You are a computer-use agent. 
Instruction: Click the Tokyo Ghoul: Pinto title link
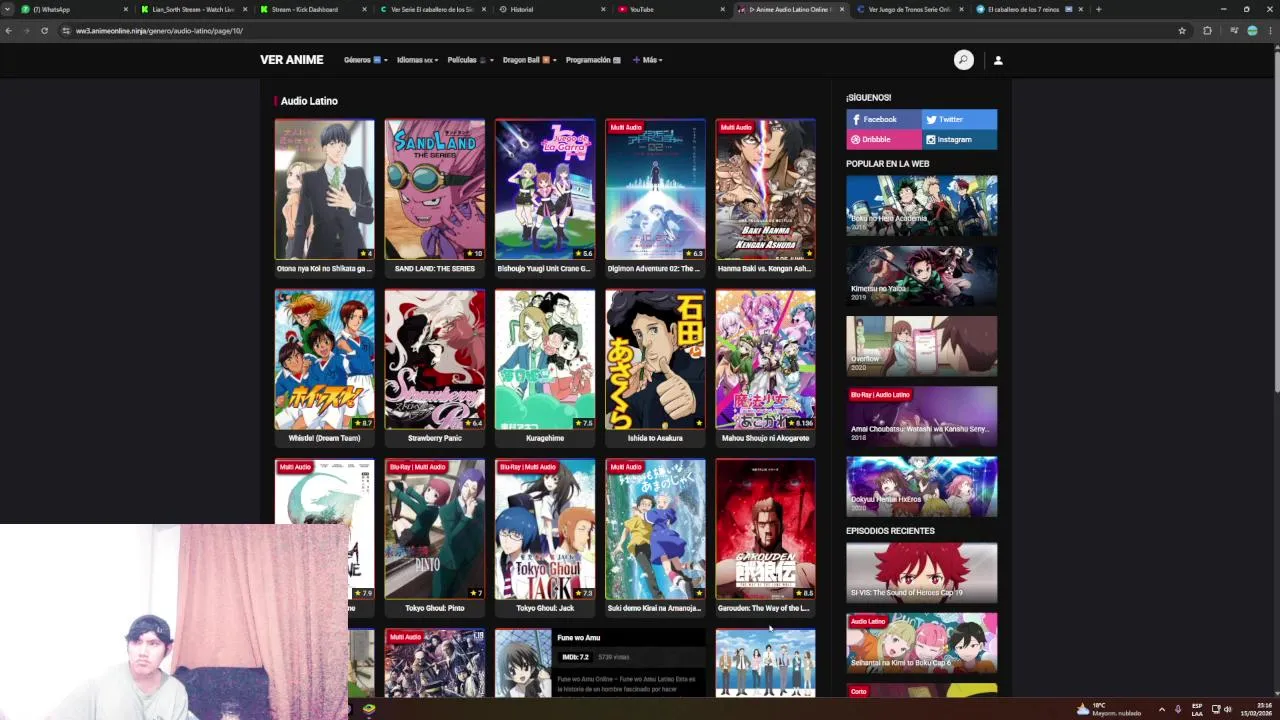[x=434, y=608]
